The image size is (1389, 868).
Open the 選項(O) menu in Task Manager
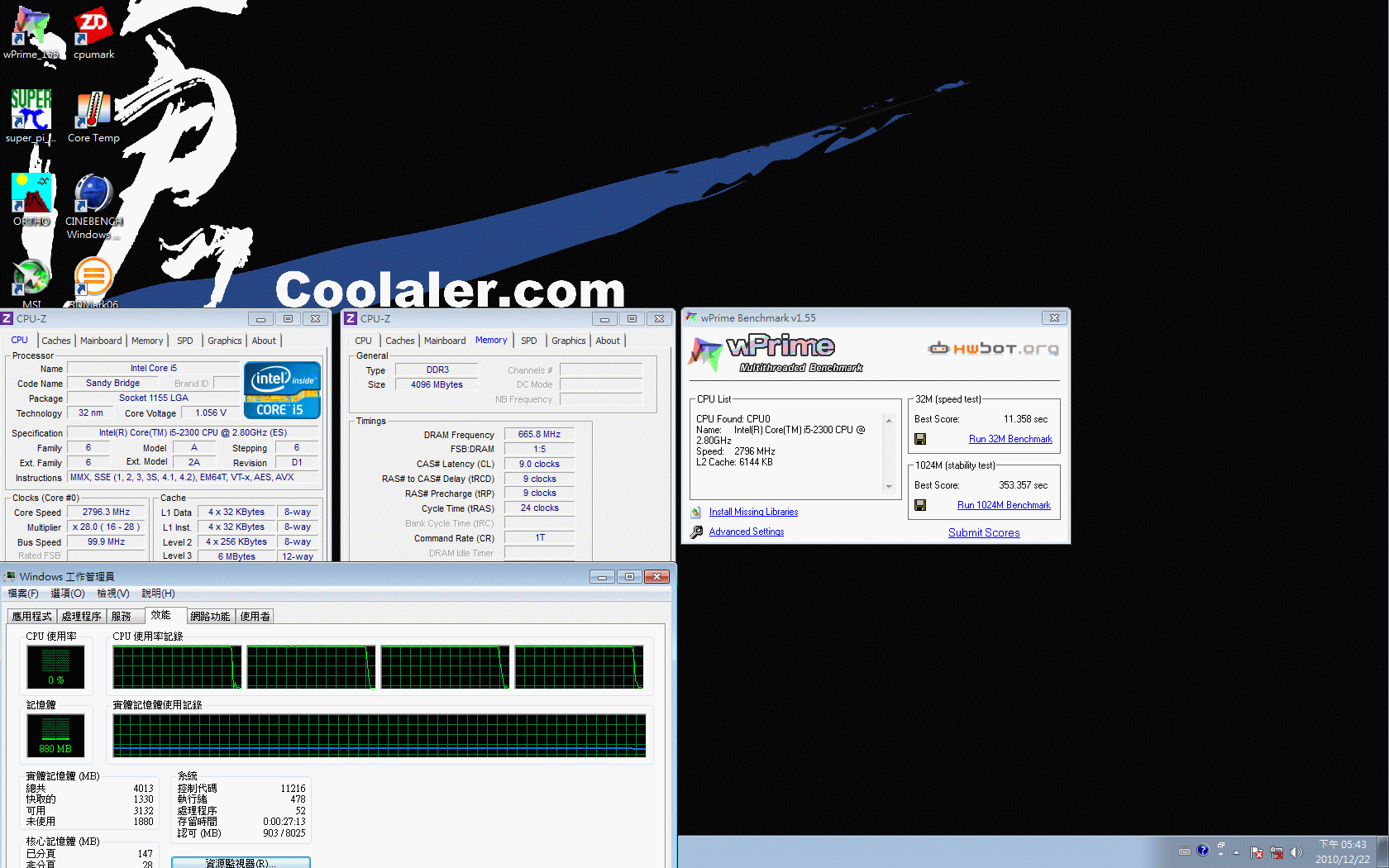[68, 594]
